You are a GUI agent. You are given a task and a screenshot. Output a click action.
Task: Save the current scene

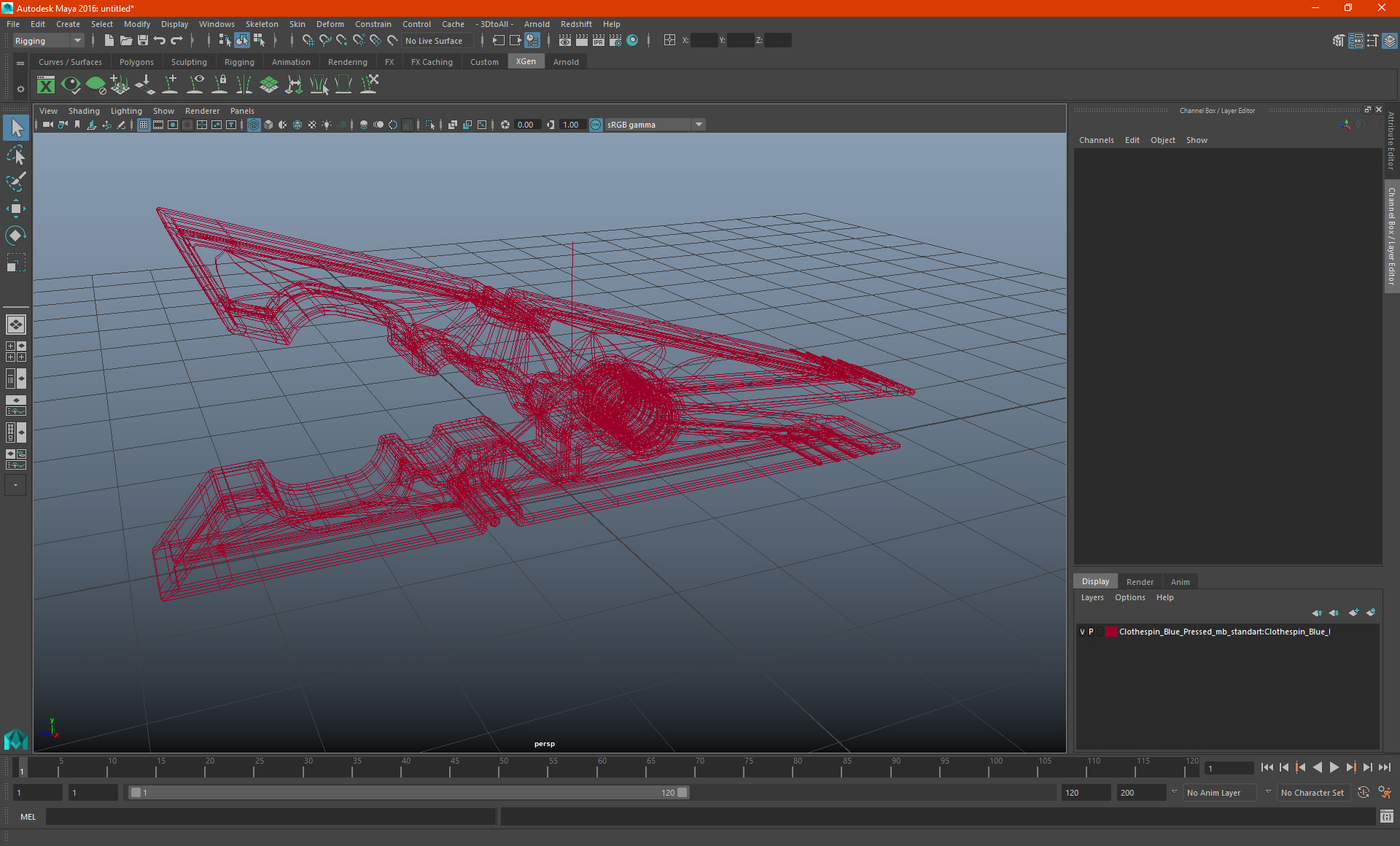coord(143,41)
